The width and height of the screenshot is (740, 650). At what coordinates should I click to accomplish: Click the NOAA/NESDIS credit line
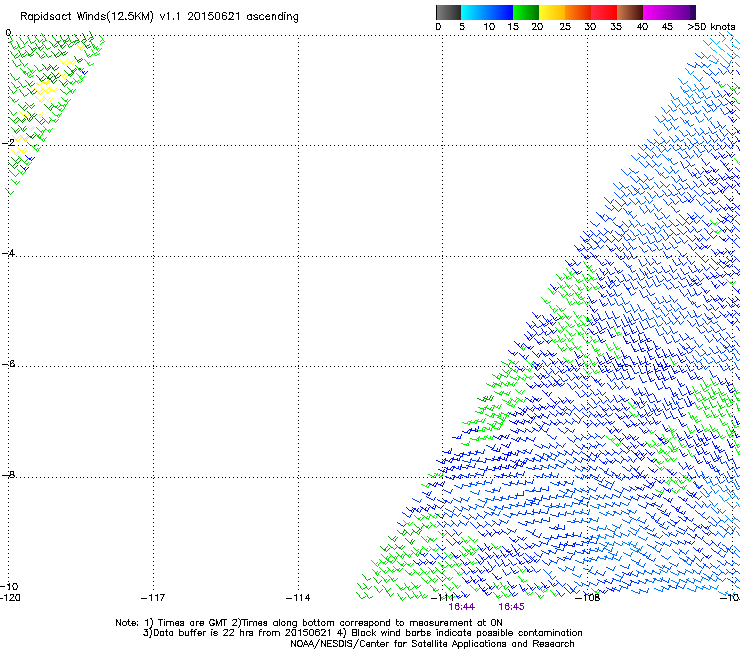click(432, 644)
